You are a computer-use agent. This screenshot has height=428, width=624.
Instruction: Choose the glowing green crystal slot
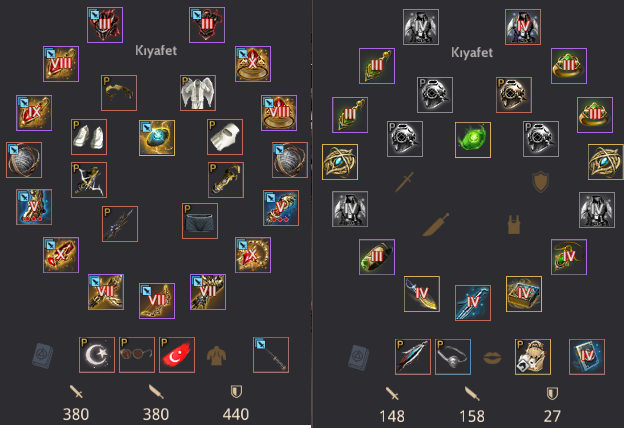pos(473,140)
